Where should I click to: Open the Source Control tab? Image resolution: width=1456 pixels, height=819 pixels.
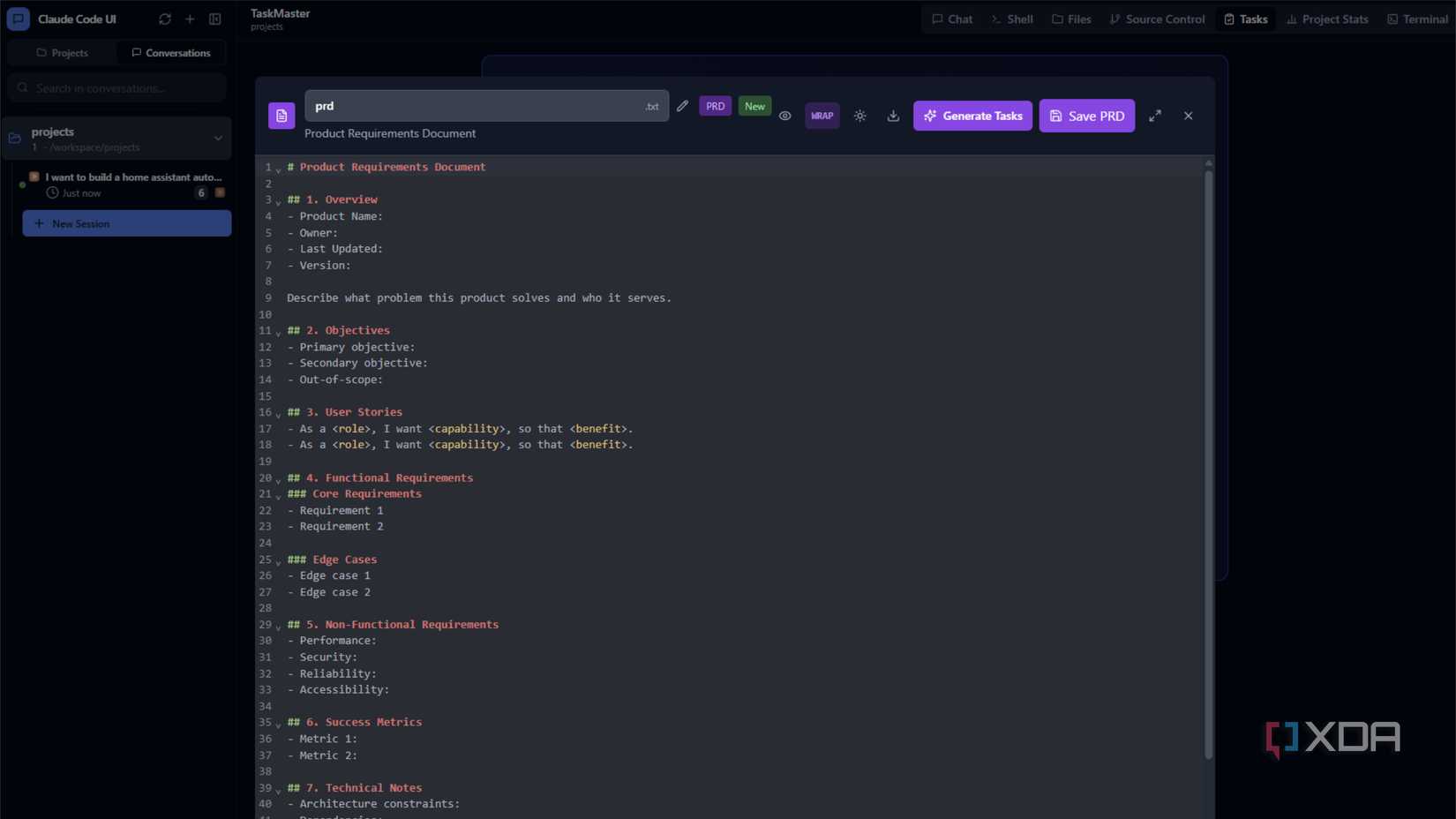pyautogui.click(x=1157, y=19)
